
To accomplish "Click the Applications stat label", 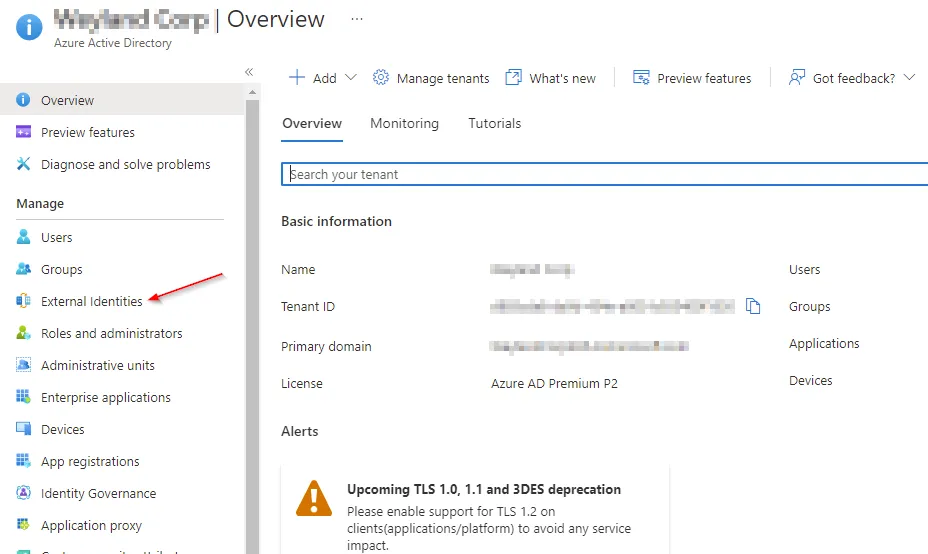I will tap(824, 343).
